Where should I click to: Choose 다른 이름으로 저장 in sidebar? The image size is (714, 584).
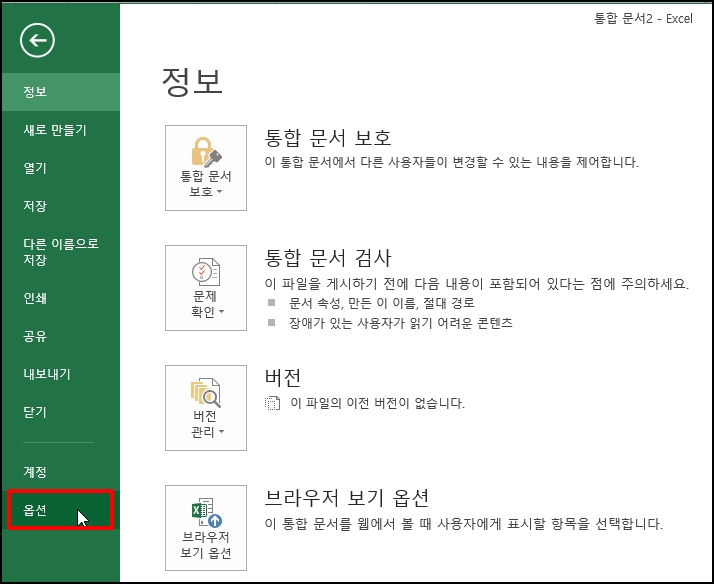pyautogui.click(x=61, y=252)
